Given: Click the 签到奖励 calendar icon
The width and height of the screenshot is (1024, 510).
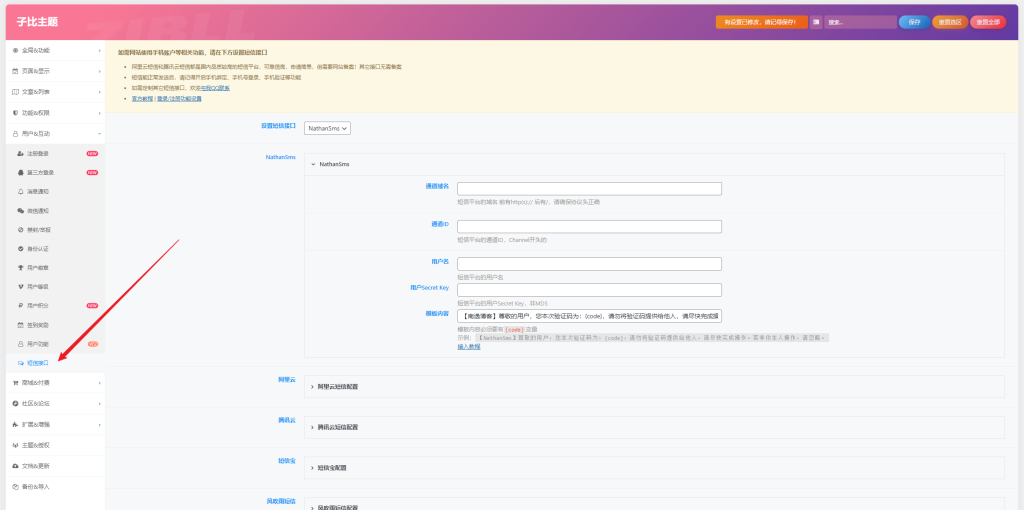Looking at the screenshot, I should (x=20, y=325).
